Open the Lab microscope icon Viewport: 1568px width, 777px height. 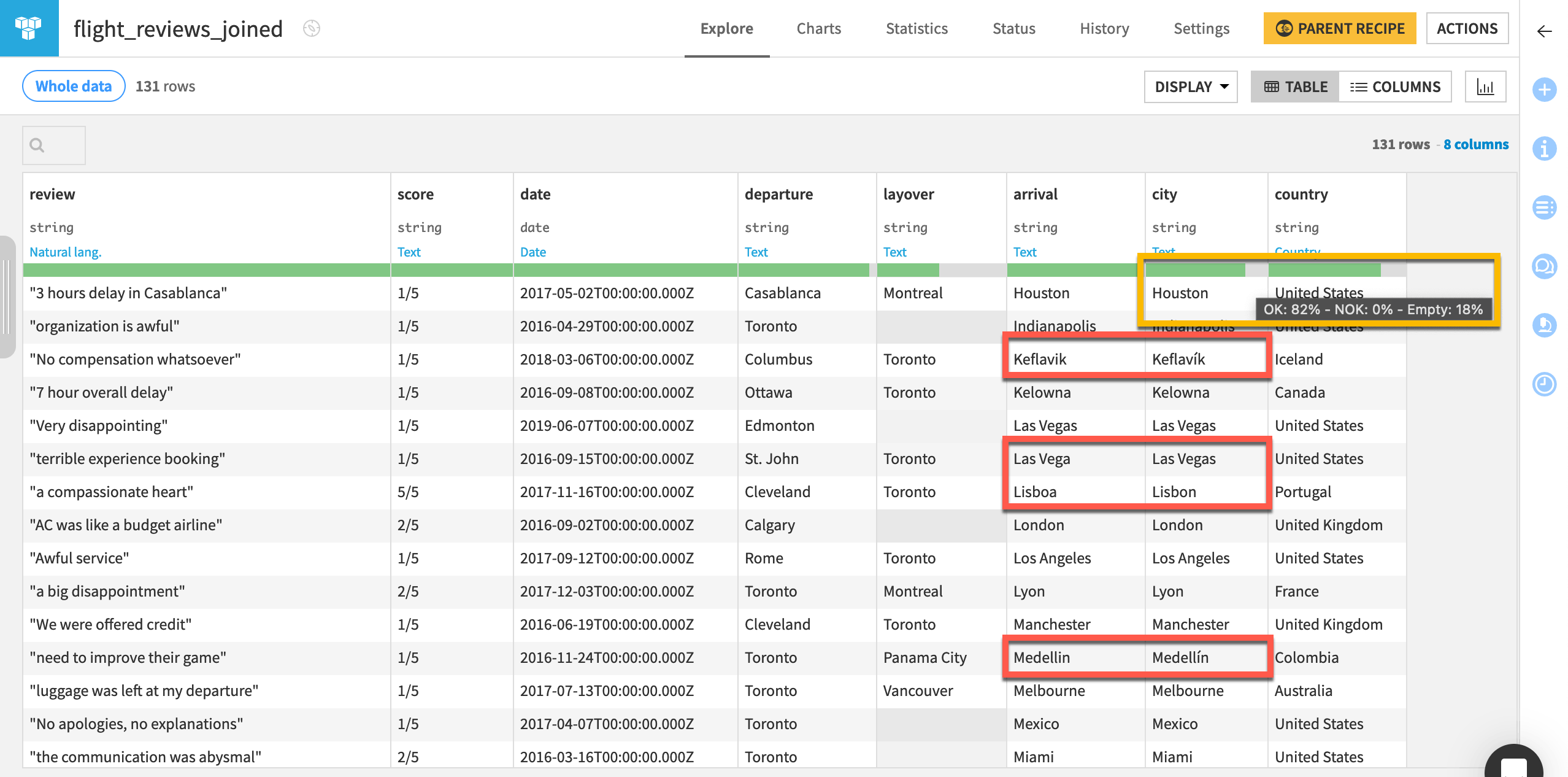pos(1545,325)
